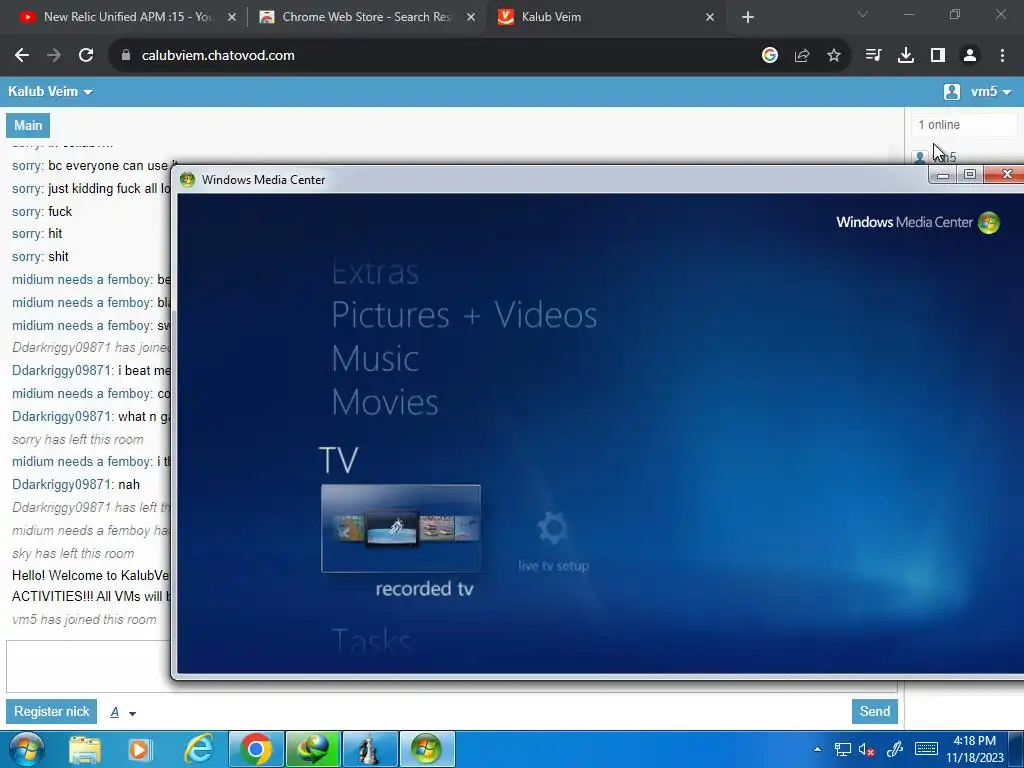
Task: Close the New Relic Unified APM tab
Action: [x=232, y=17]
